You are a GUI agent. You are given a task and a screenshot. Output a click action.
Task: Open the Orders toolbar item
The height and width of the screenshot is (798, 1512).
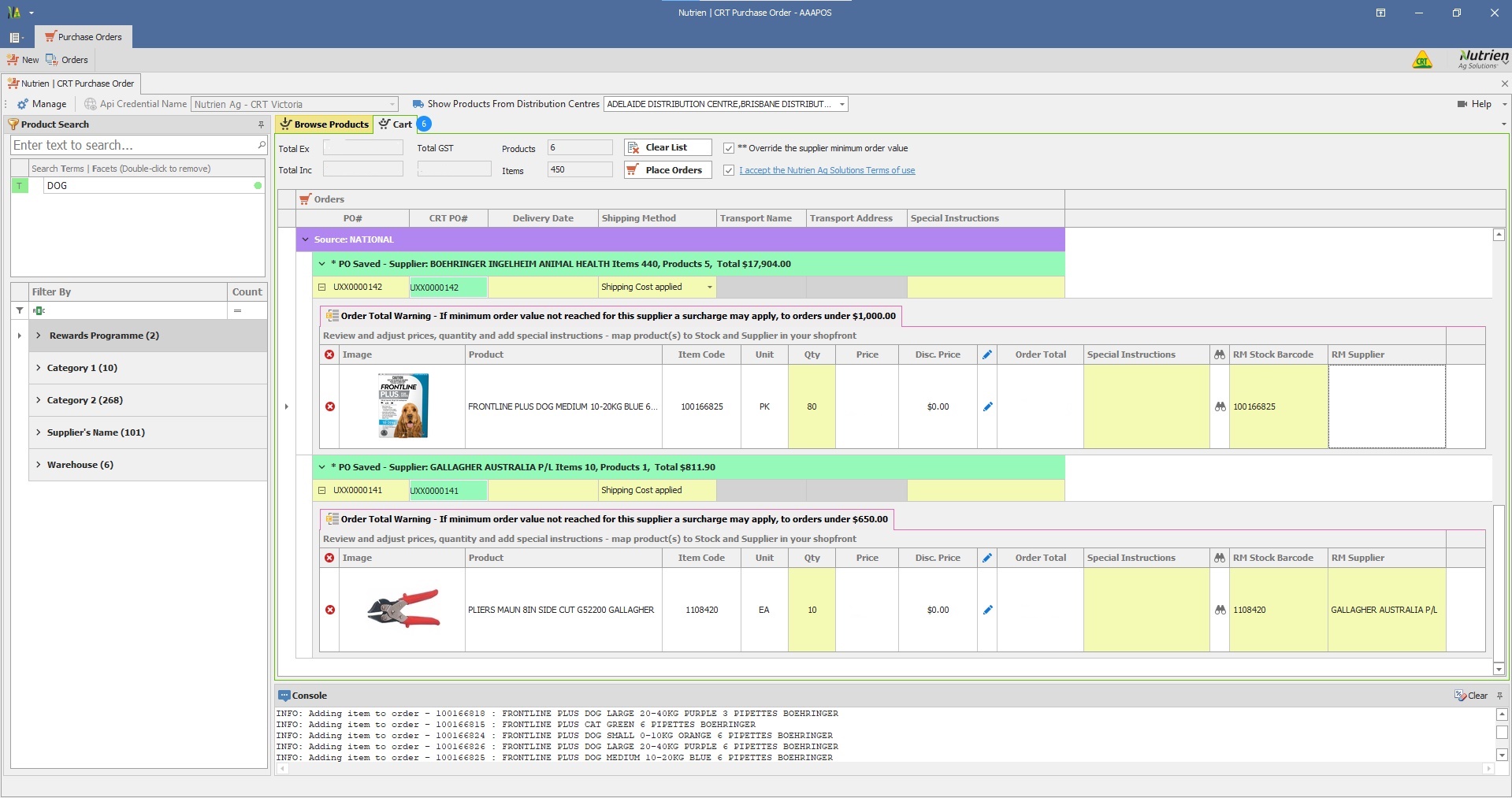tap(66, 60)
